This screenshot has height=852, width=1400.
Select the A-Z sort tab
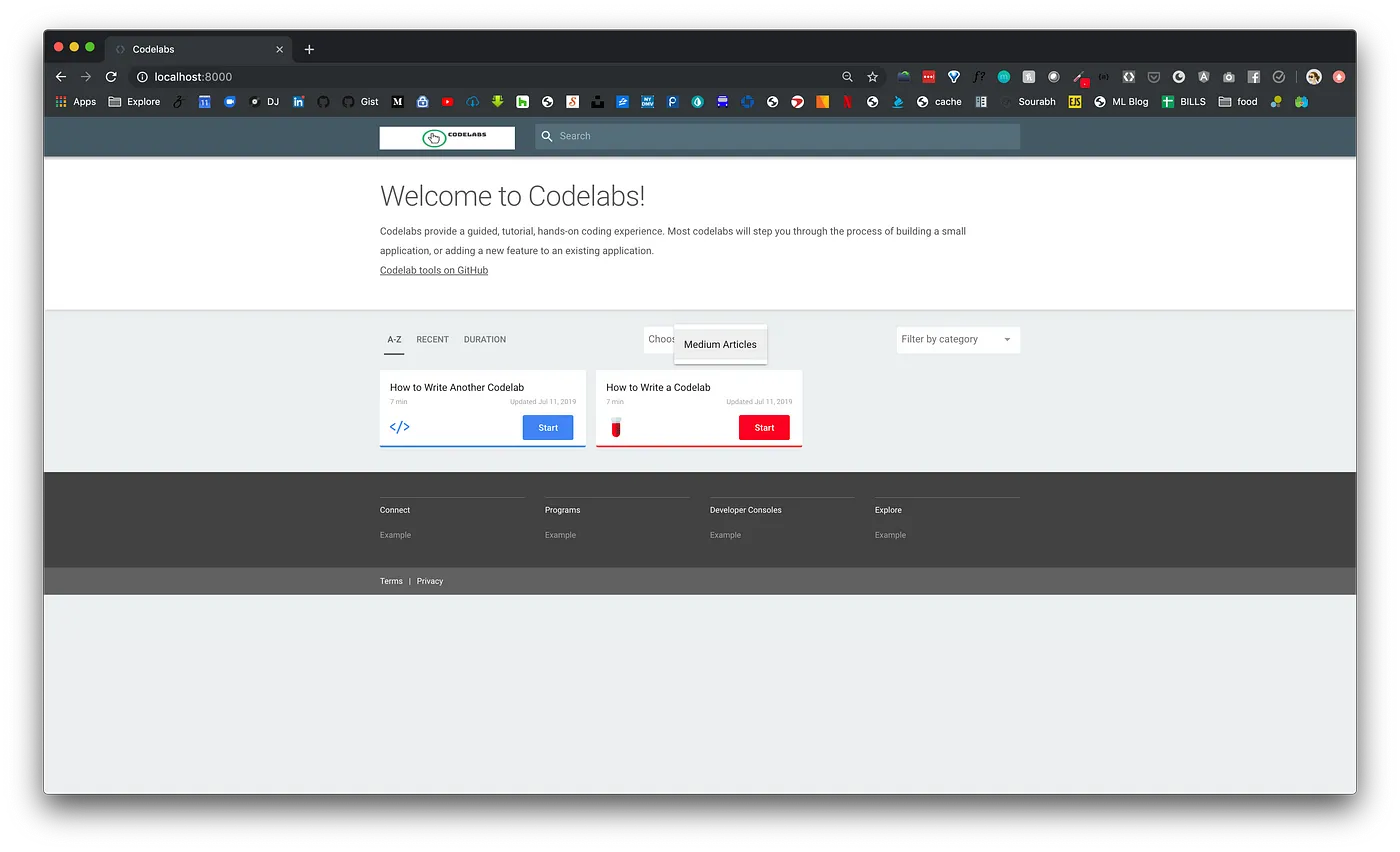click(394, 340)
